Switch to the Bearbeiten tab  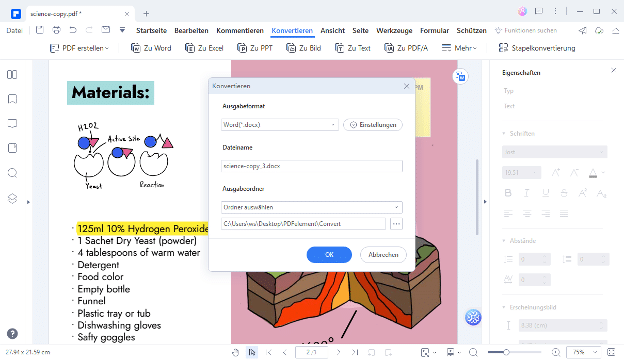click(191, 31)
